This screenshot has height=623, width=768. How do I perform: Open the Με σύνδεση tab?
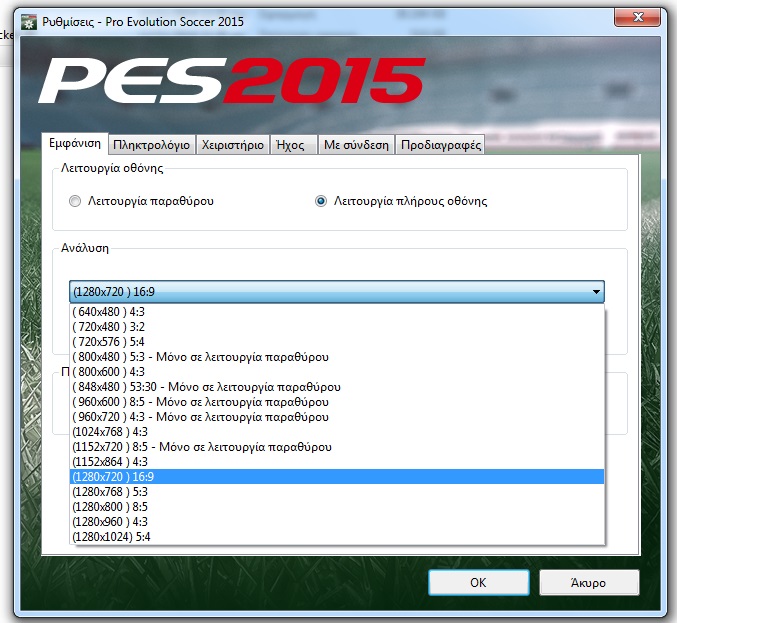(x=356, y=145)
